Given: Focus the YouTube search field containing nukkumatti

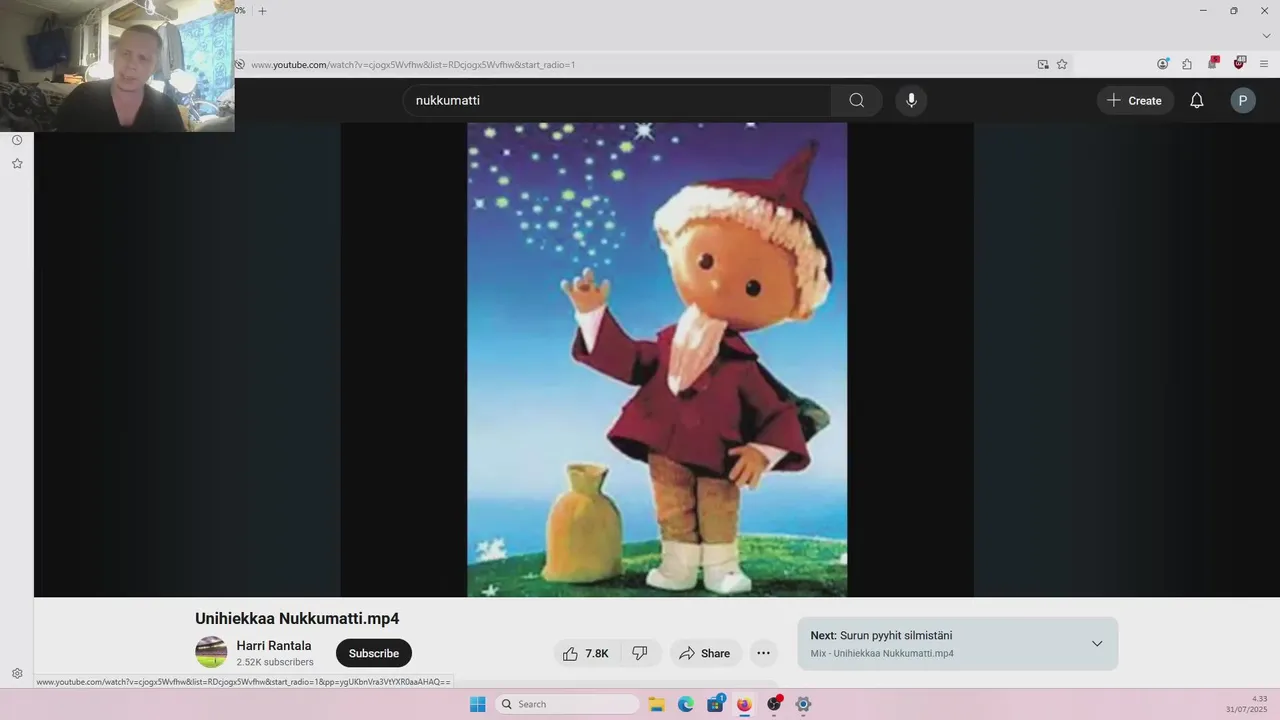Looking at the screenshot, I should tap(617, 100).
